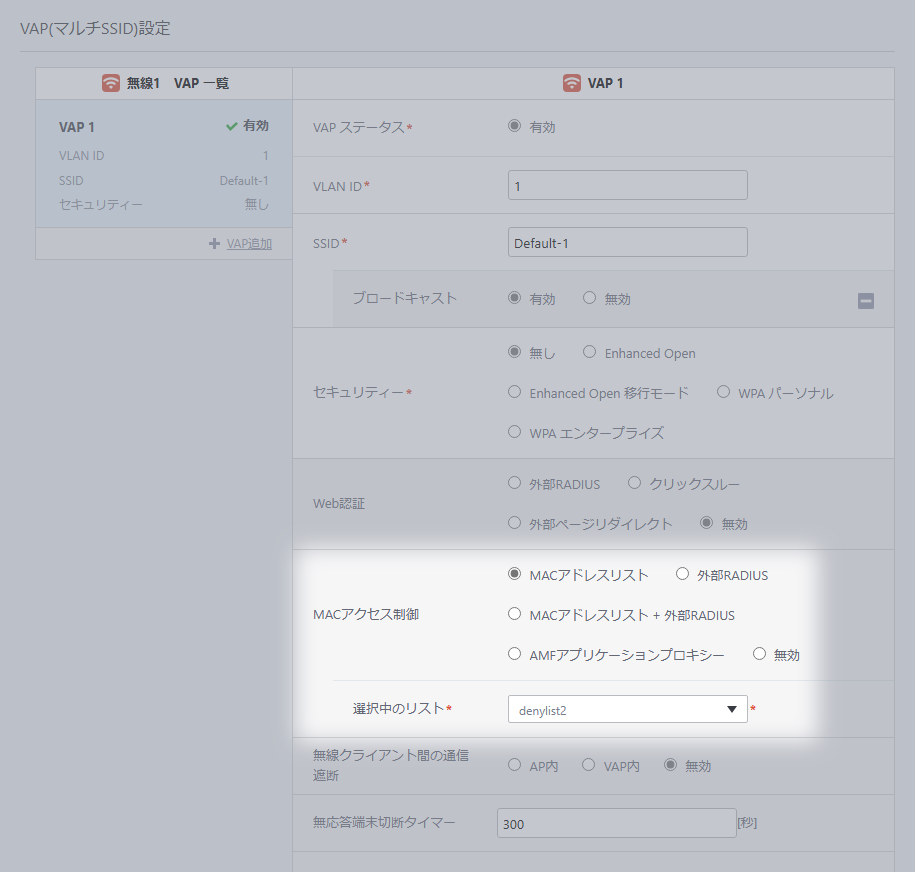Open the denylist2 selected list dropdown
The height and width of the screenshot is (872, 915).
[627, 710]
